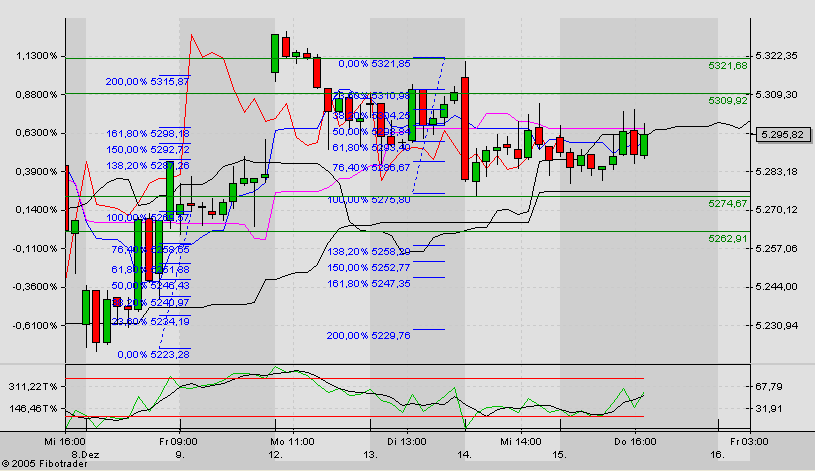Screen dimensions: 815x471
Task: Click the green level label 5262,91
Action: (x=728, y=239)
